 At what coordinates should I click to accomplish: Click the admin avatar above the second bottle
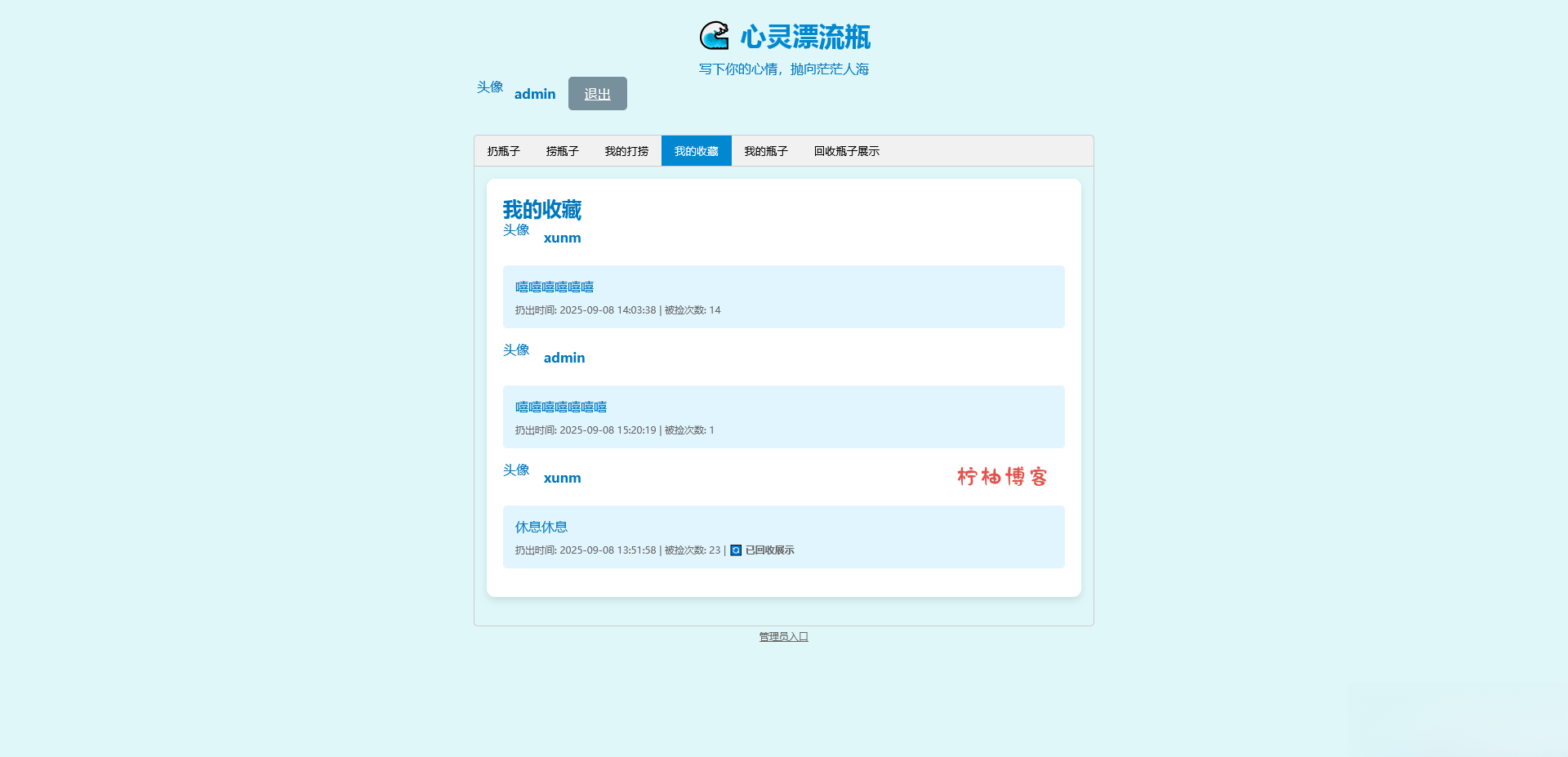pos(516,350)
